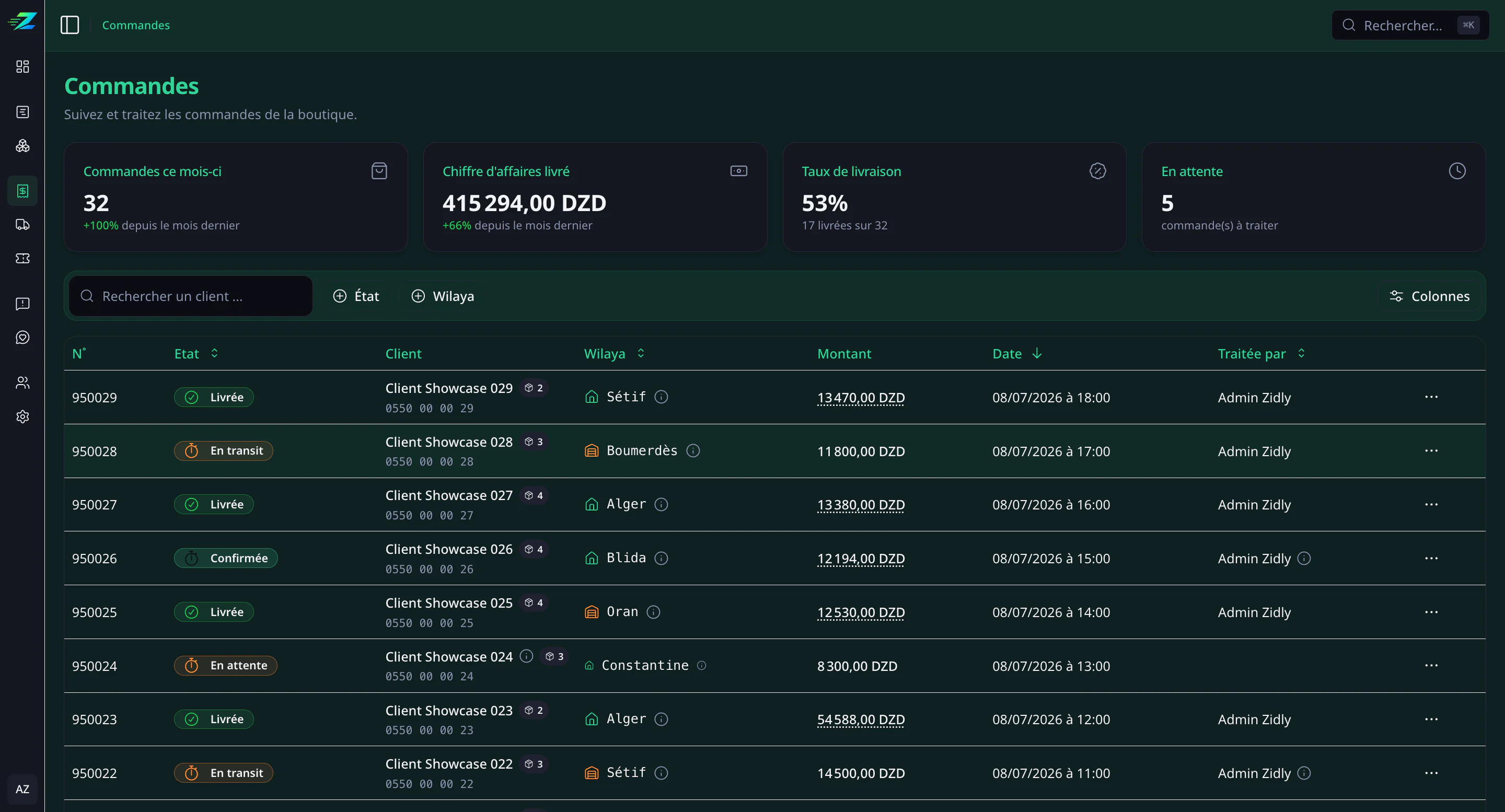Viewport: 1505px width, 812px height.
Task: Open the settings gear icon in sidebar
Action: tap(22, 416)
